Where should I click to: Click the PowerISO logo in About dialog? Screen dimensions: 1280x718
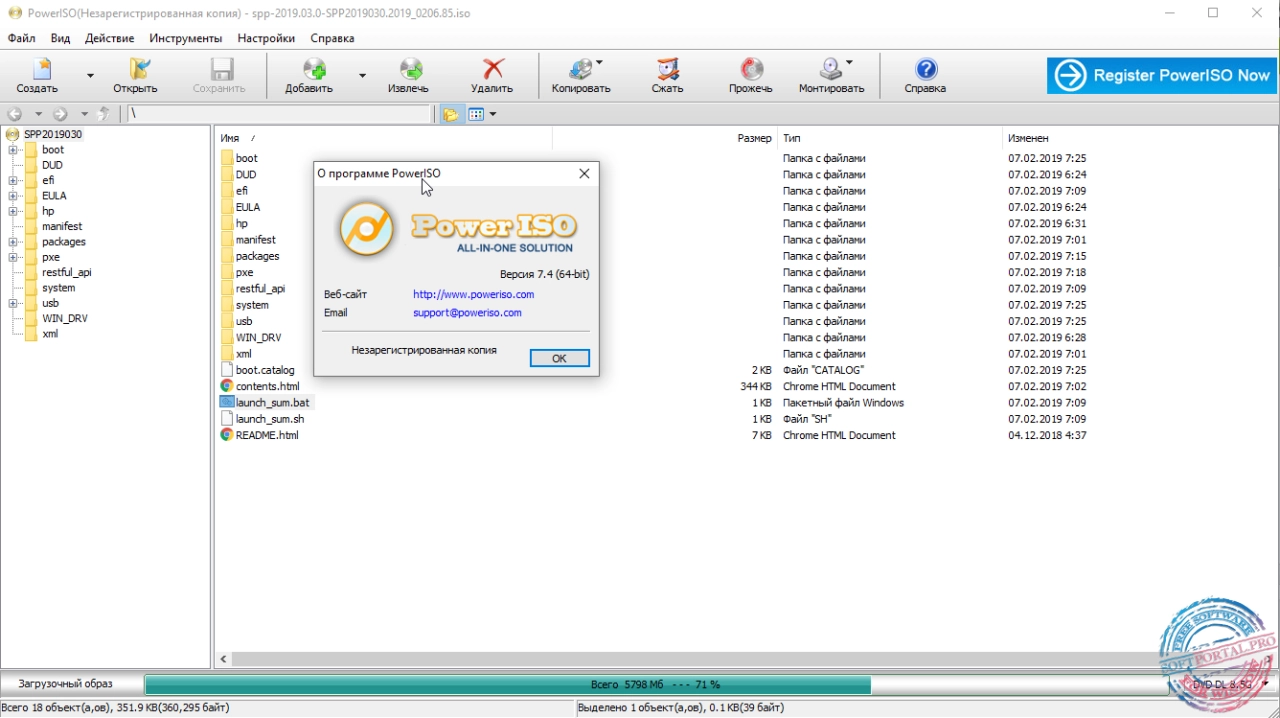click(x=366, y=230)
